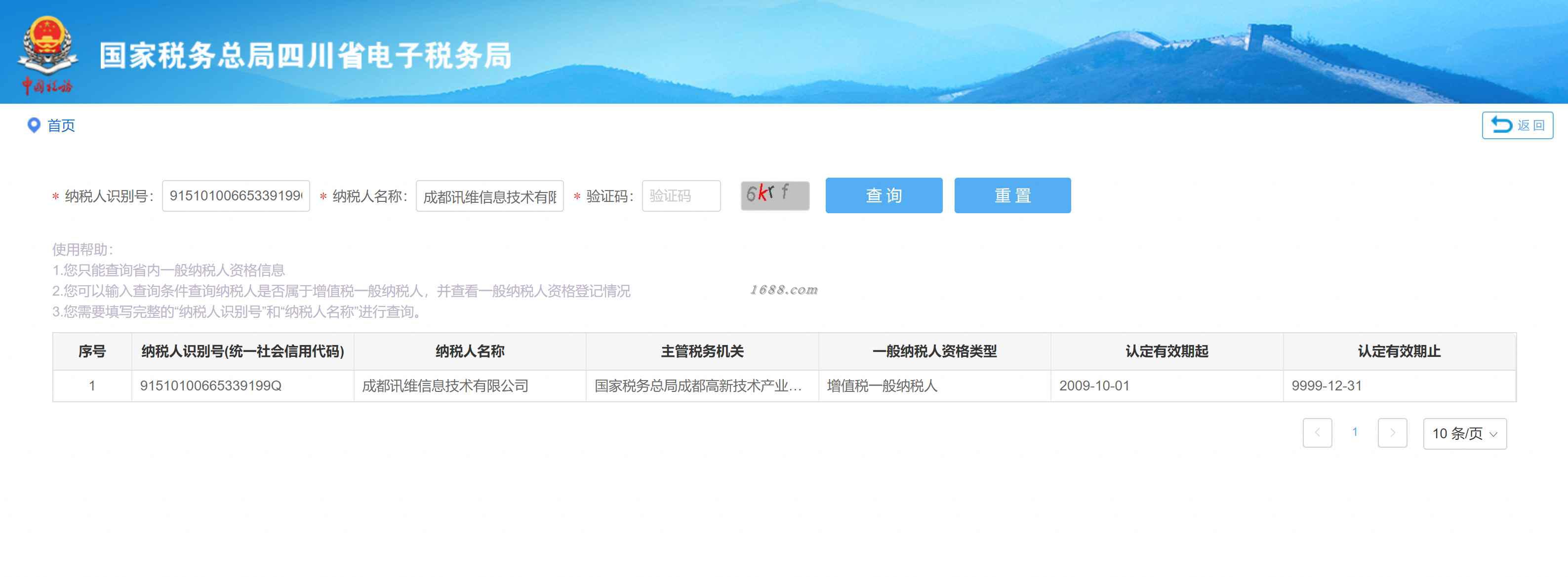Screen dimensions: 1568x577
Task: Click the 纳税人名称 column header
Action: [x=470, y=351]
